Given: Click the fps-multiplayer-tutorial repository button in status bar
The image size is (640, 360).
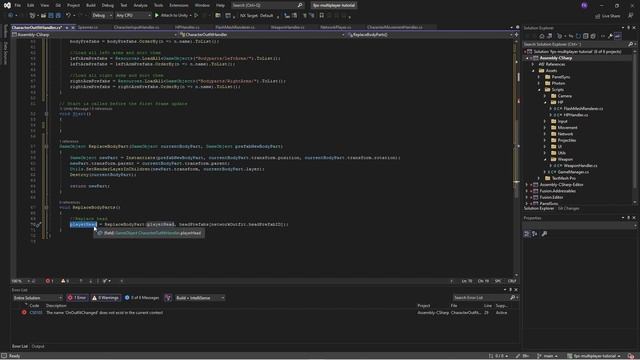Looking at the screenshot, I should [594, 356].
